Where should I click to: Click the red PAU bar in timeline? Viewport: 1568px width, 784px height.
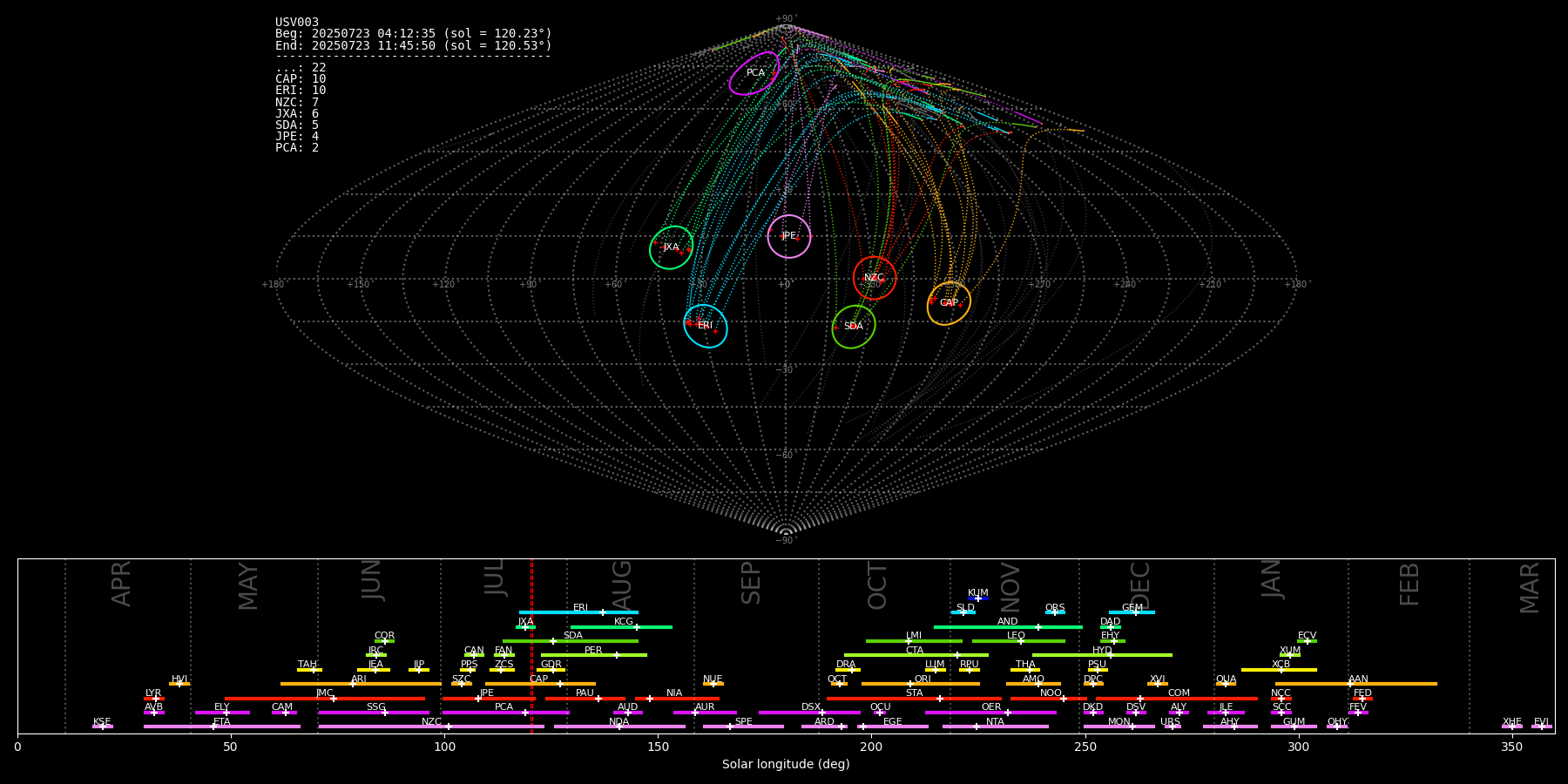(x=585, y=699)
